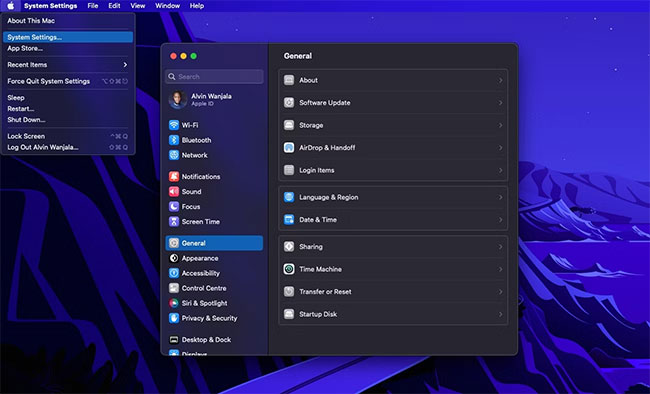
Task: Click the Bluetooth sidebar icon
Action: (174, 140)
